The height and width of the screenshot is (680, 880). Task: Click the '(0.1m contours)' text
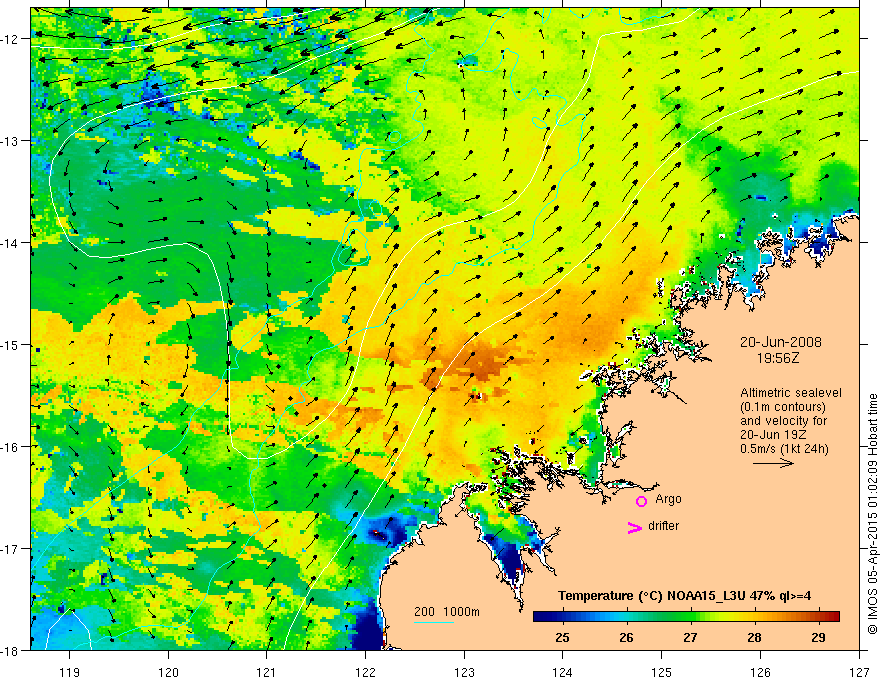(x=783, y=407)
